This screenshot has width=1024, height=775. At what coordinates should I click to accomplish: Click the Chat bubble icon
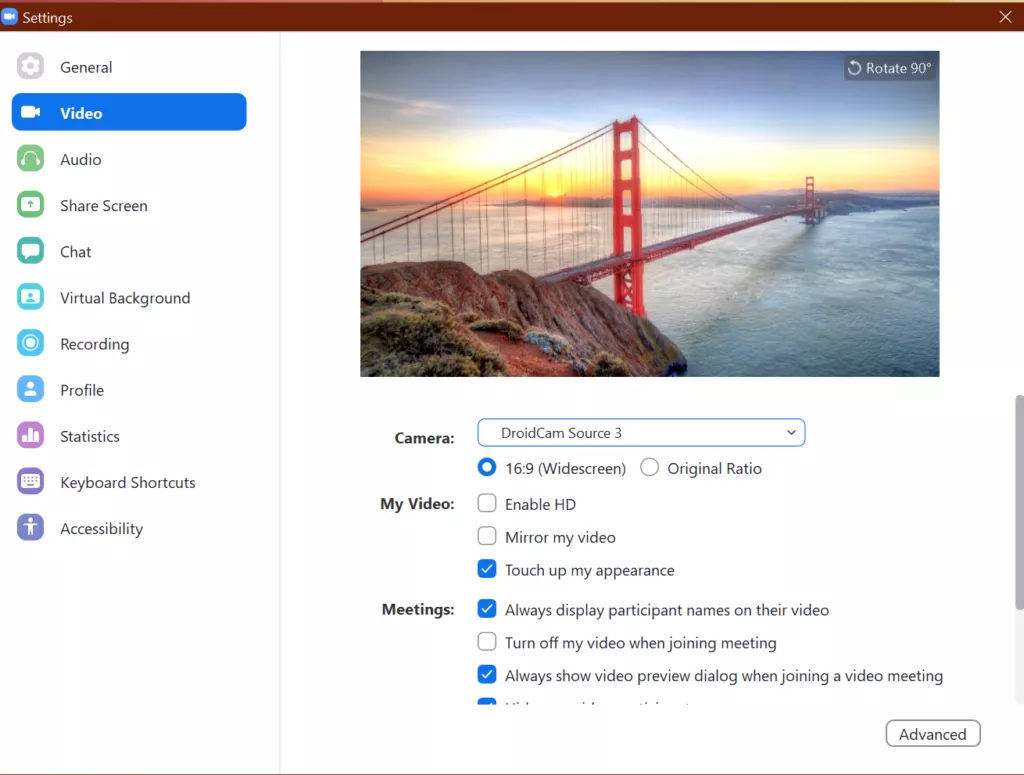31,251
